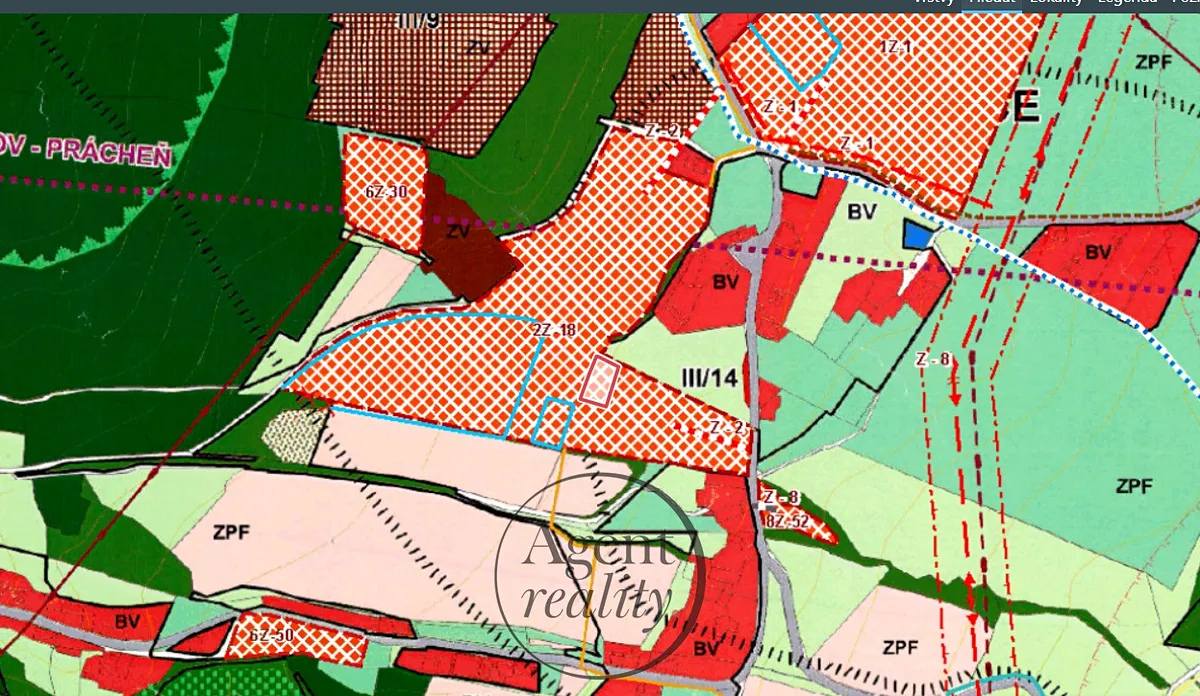Open the Vrstvy tab in top bar
1200x696 pixels.
[932, 3]
